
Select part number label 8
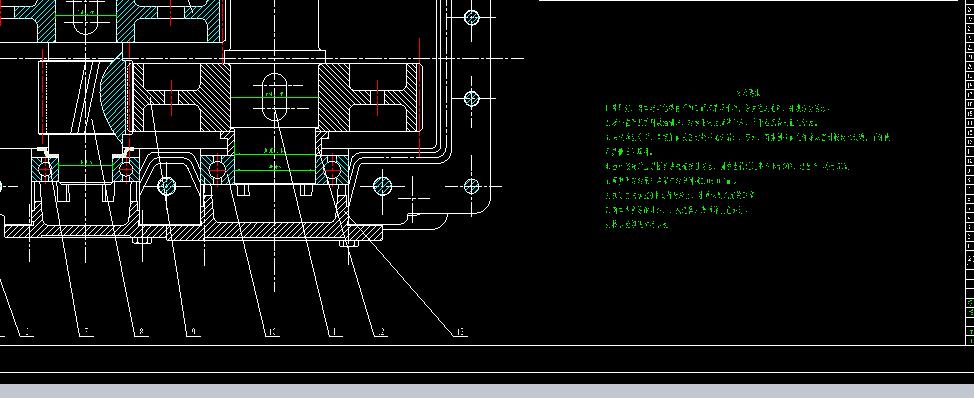click(x=142, y=332)
